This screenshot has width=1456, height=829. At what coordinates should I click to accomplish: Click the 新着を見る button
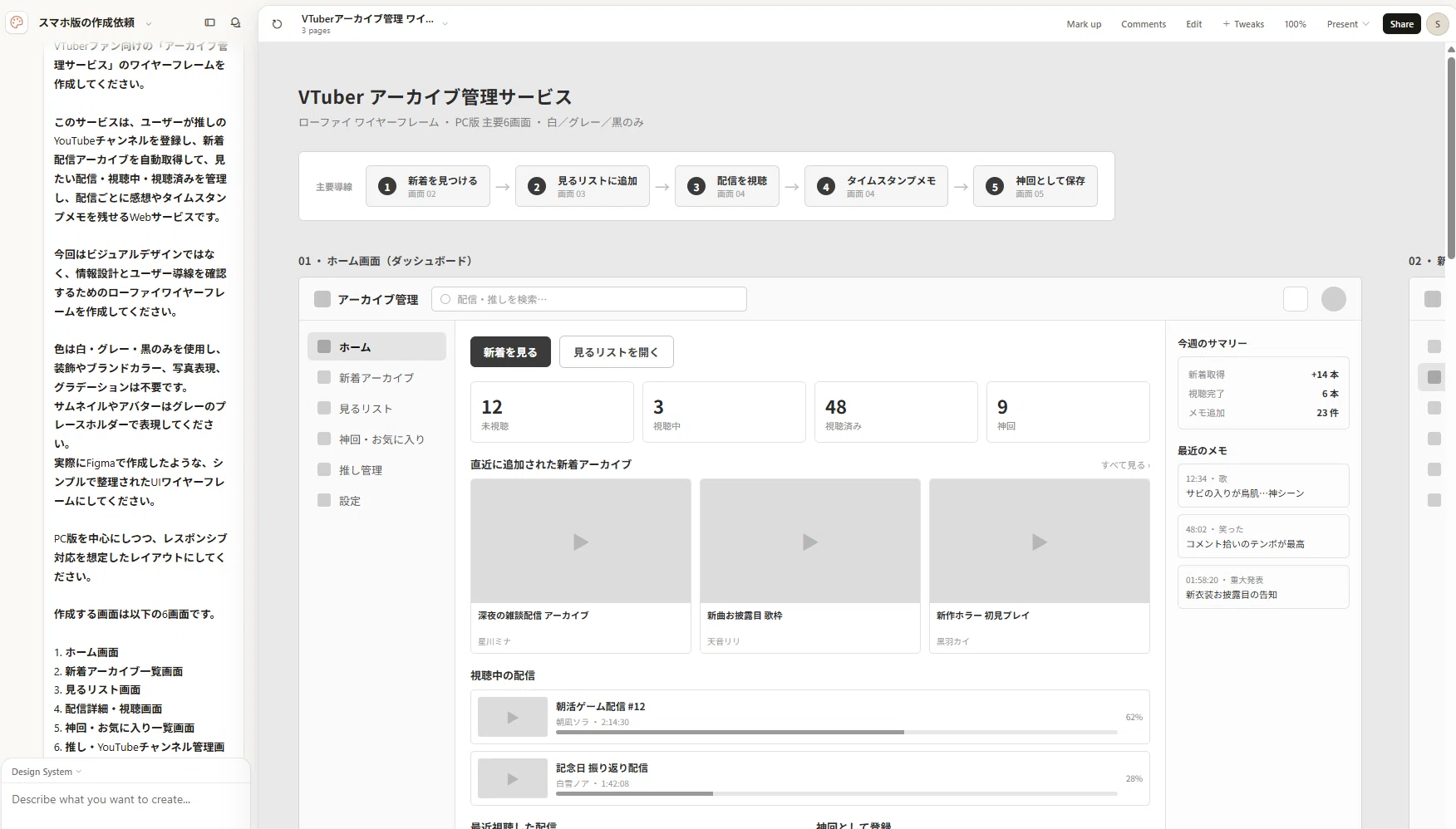pos(510,351)
